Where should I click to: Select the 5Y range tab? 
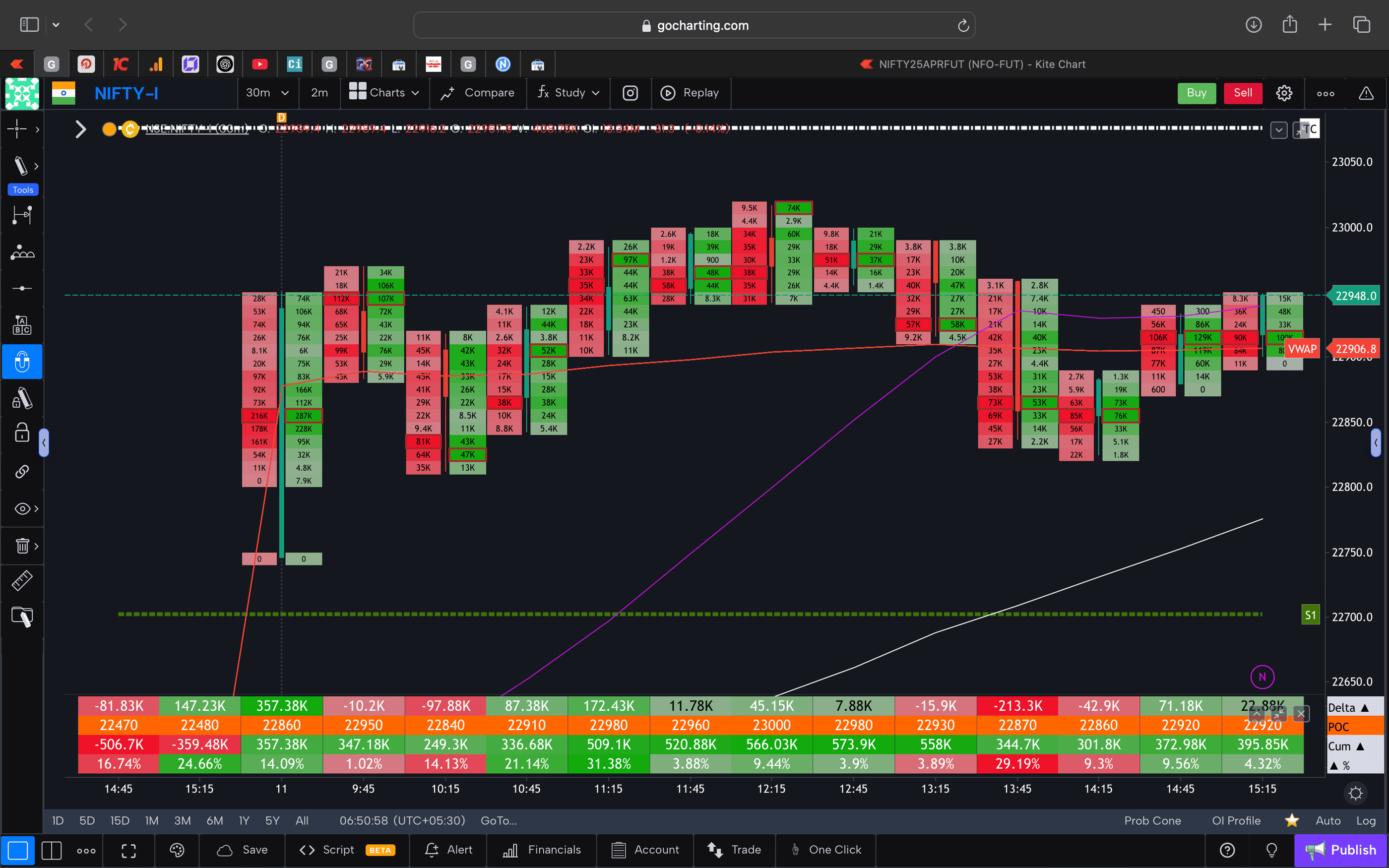(271, 820)
